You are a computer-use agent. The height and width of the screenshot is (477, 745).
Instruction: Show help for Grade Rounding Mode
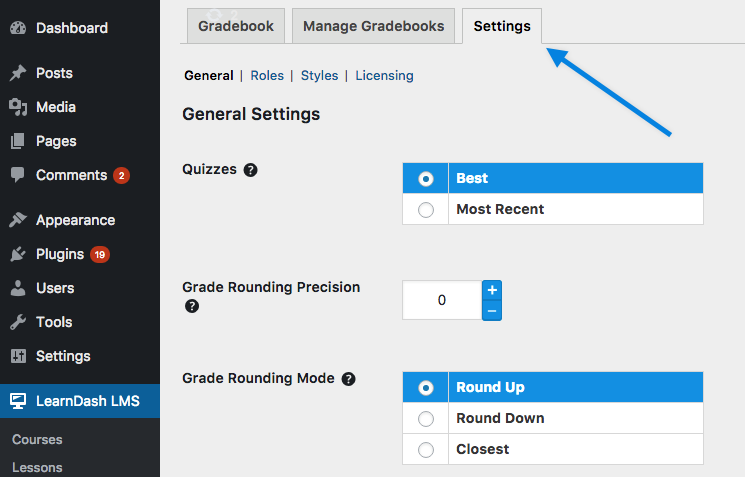[348, 379]
